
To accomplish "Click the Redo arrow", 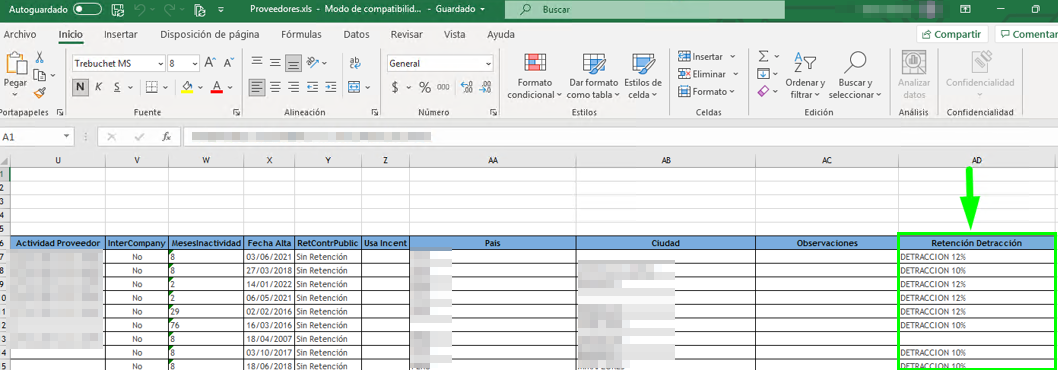I will click(170, 10).
